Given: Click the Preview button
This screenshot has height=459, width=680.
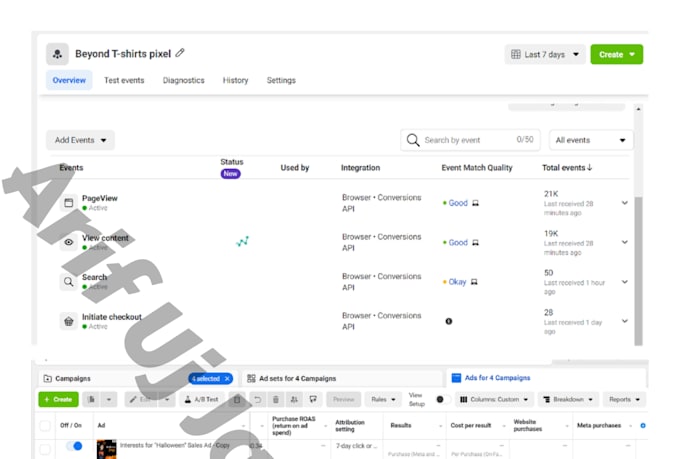Looking at the screenshot, I should (344, 399).
